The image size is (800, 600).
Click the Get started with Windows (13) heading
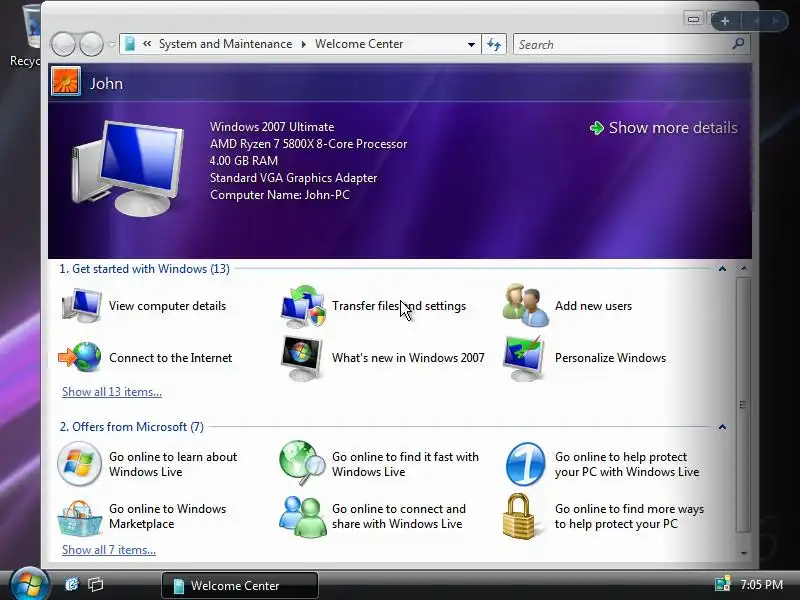point(144,269)
